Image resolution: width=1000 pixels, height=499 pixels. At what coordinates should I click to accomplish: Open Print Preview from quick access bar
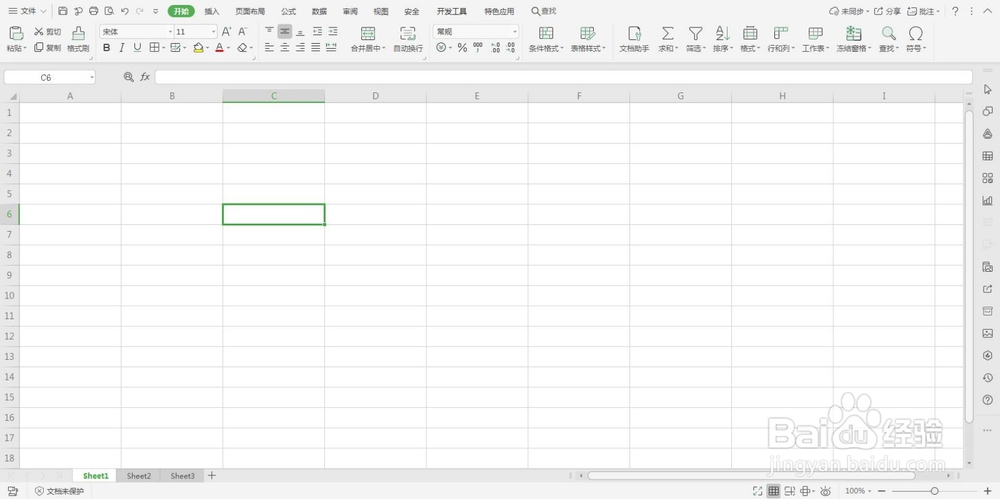coord(109,11)
